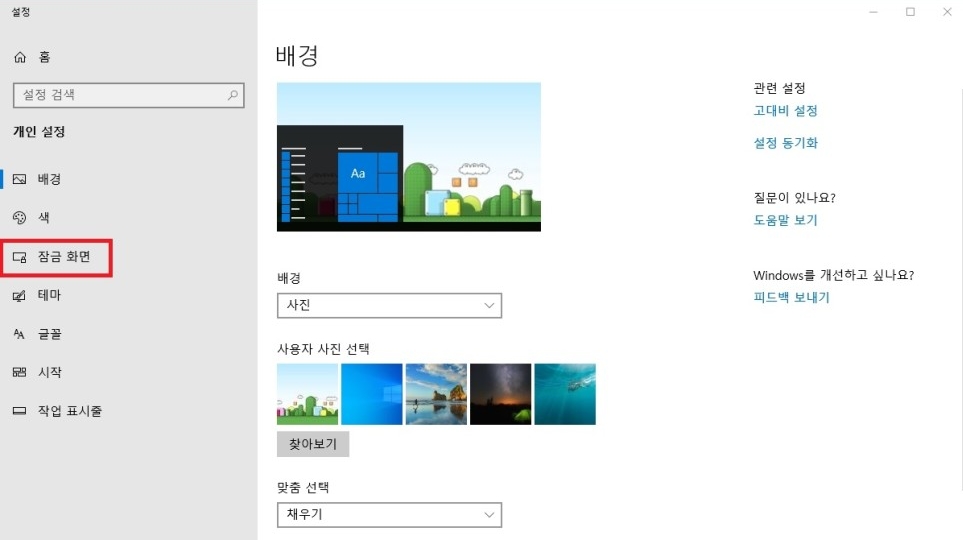The width and height of the screenshot is (963, 540).
Task: Click the 글꼴 font icon
Action: [20, 334]
